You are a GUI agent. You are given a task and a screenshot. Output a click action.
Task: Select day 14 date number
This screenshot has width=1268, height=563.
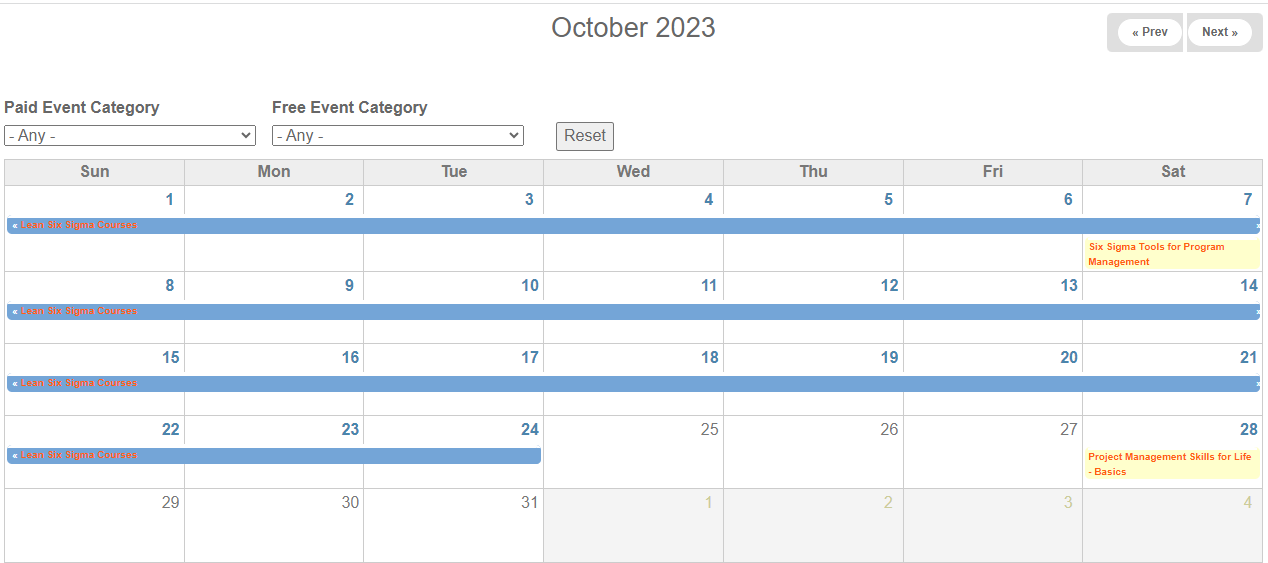(1248, 286)
